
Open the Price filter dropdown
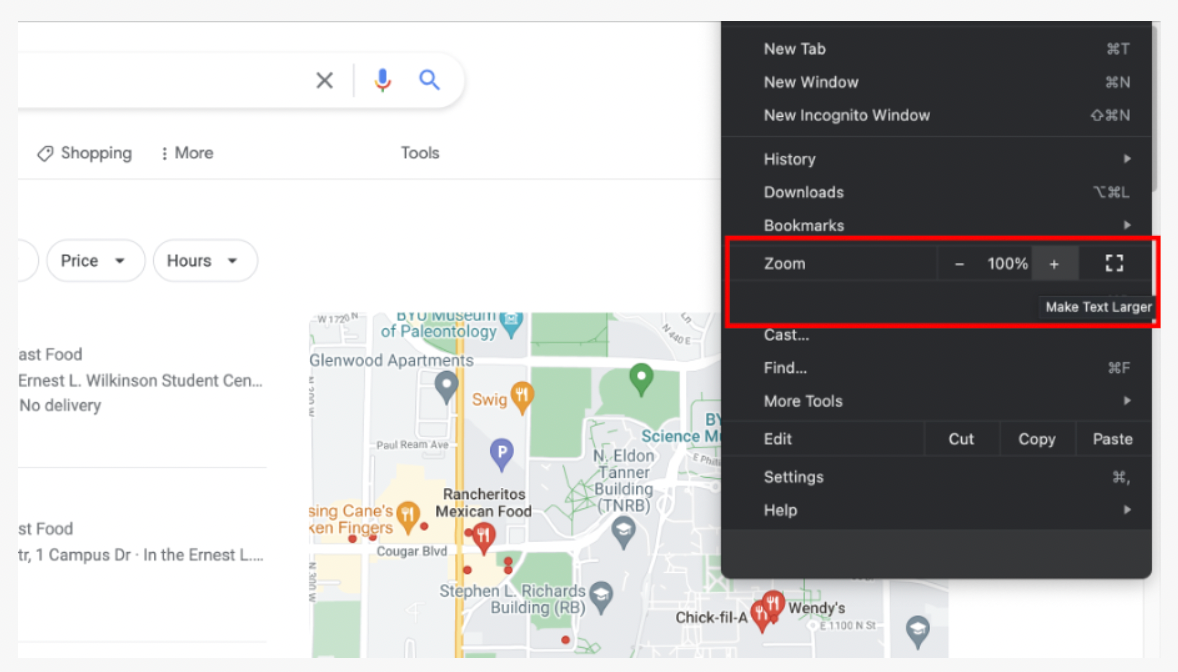coord(95,261)
